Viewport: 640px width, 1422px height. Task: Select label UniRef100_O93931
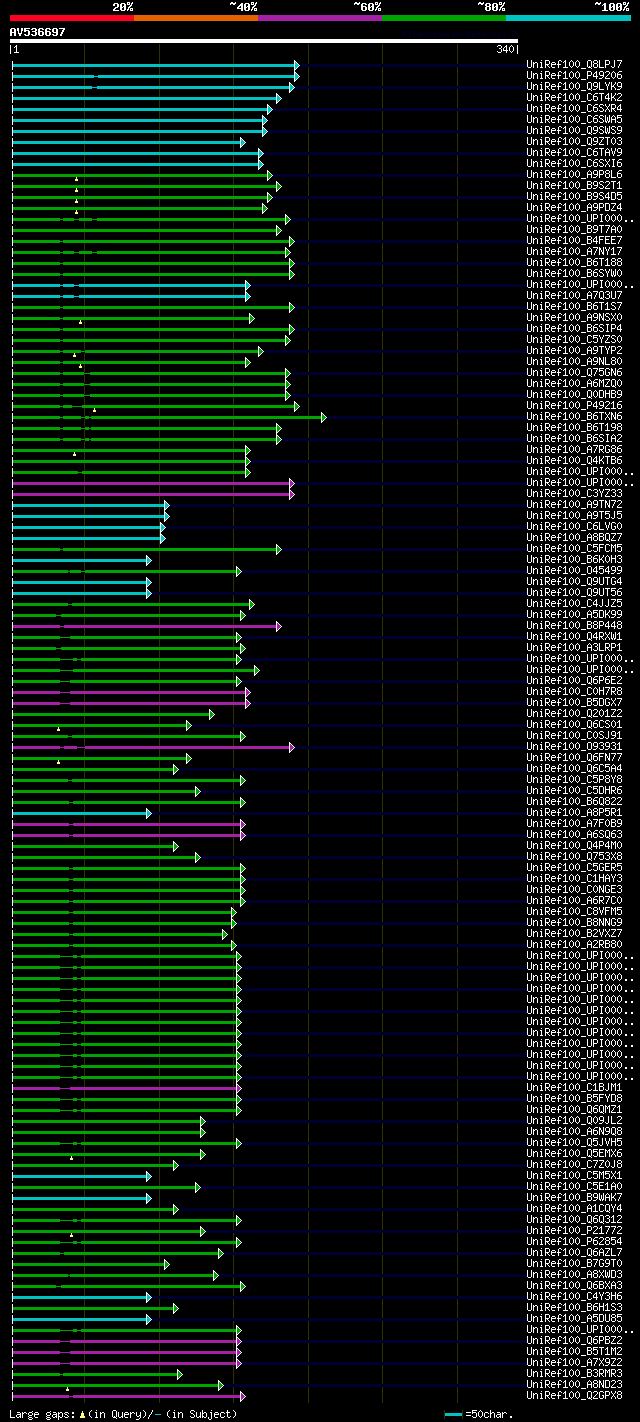tap(575, 746)
